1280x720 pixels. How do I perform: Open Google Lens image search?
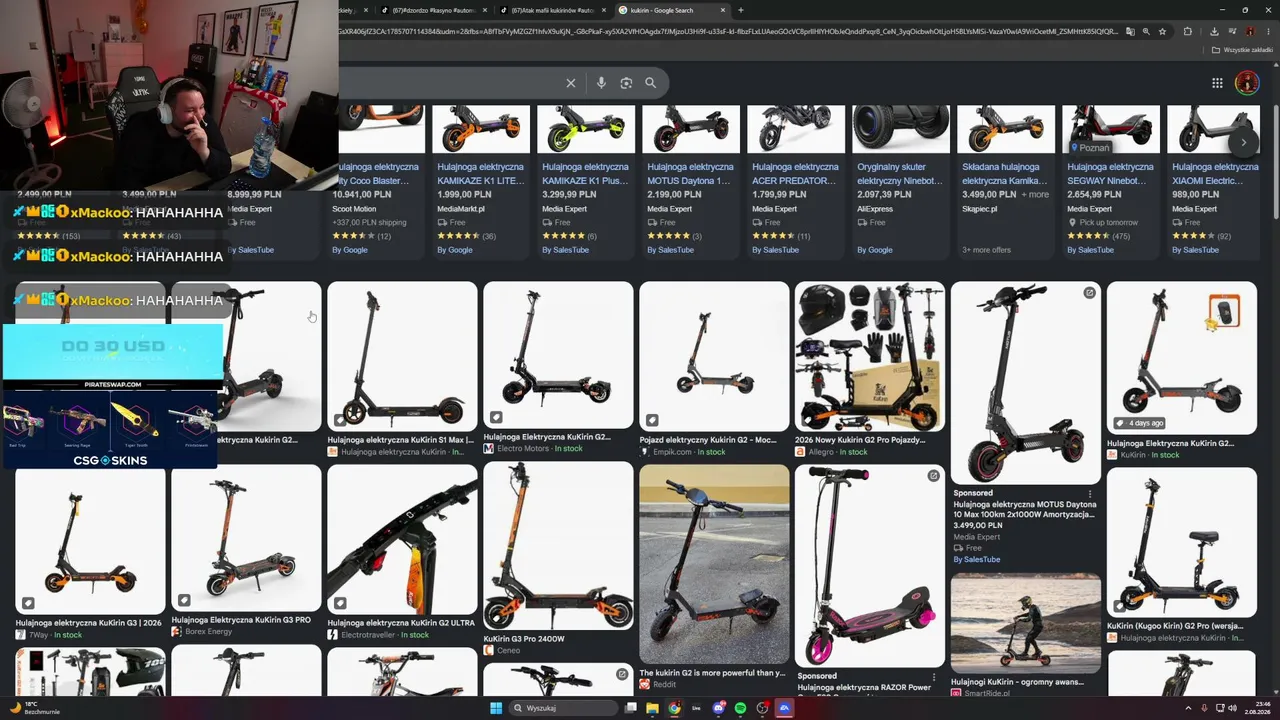[x=626, y=83]
